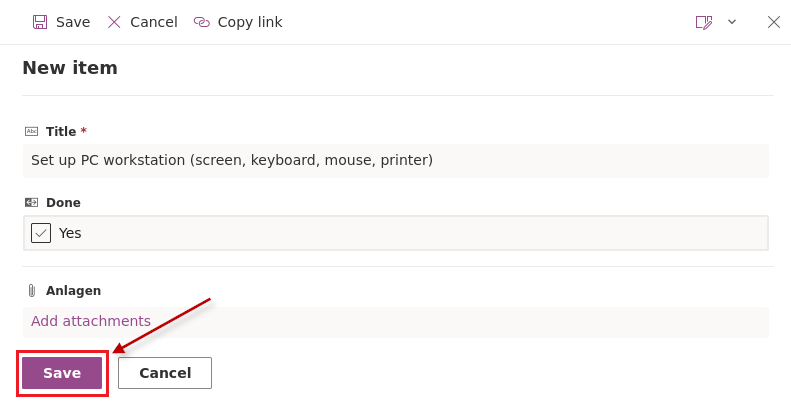Click the paperclip Anlagen icon

31,291
